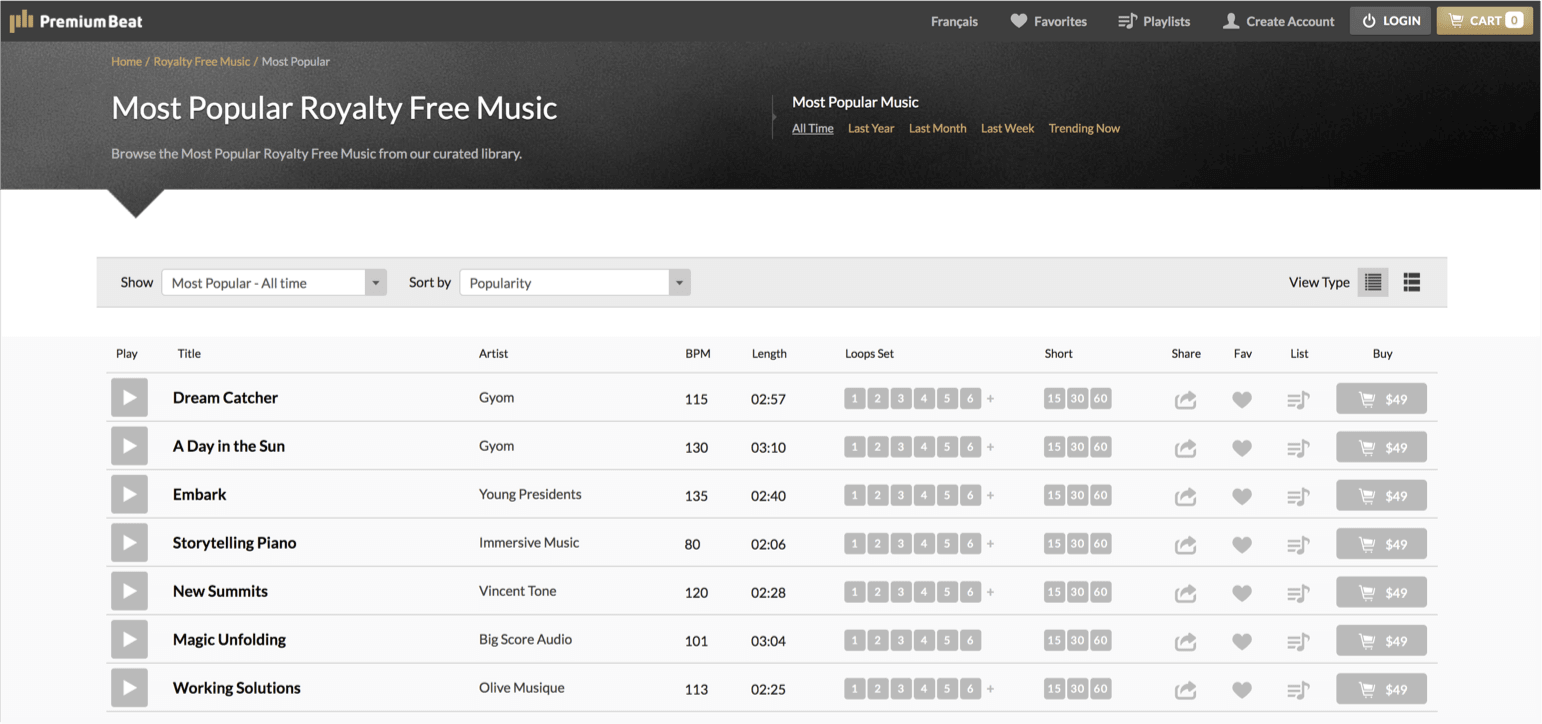1542x724 pixels.
Task: Open the Show 'Most Popular - All time' dropdown
Action: coord(274,283)
